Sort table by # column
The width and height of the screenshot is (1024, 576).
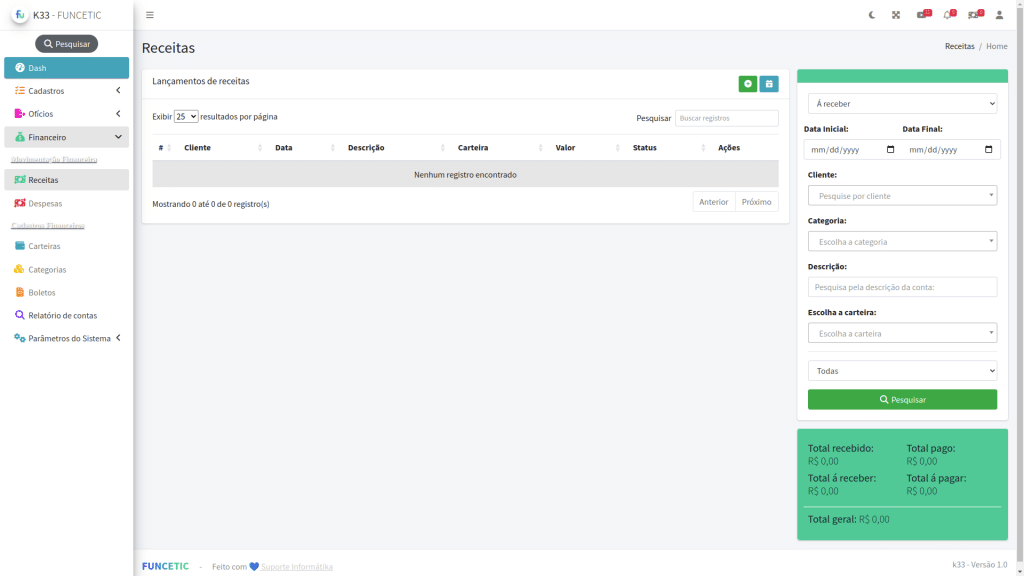pyautogui.click(x=165, y=148)
